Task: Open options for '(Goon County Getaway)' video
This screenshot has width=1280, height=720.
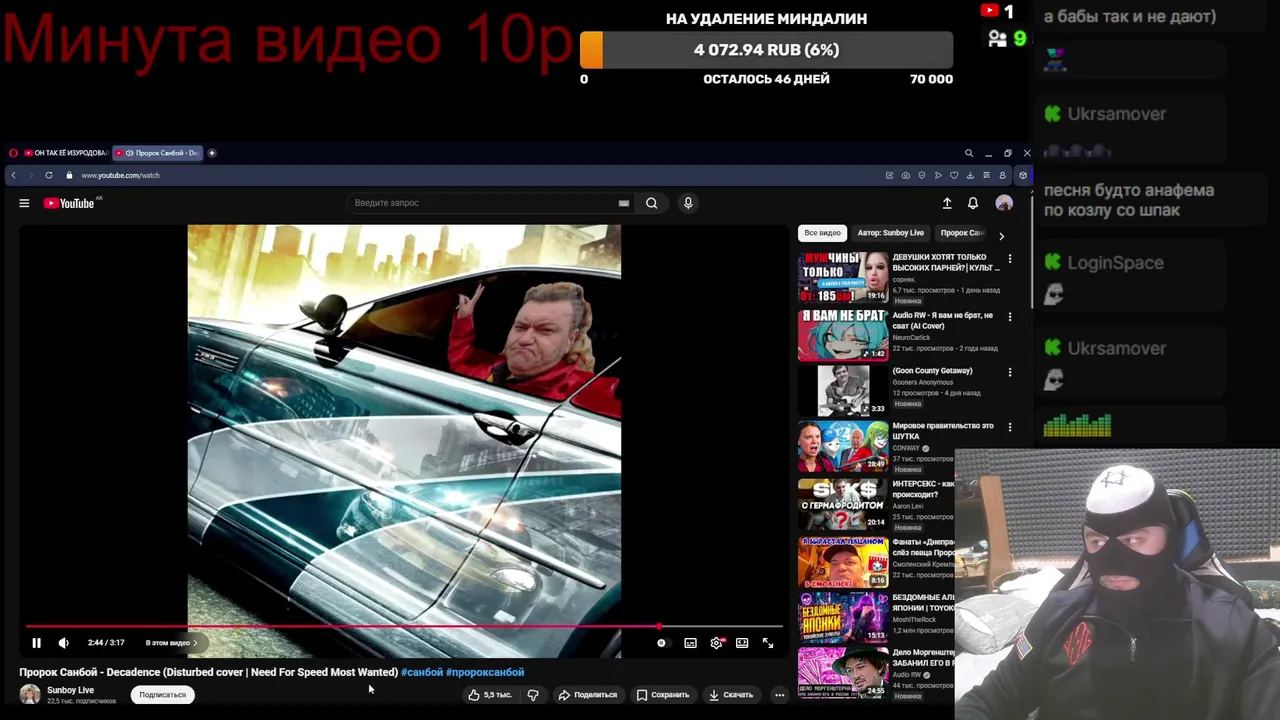Action: (x=1009, y=372)
